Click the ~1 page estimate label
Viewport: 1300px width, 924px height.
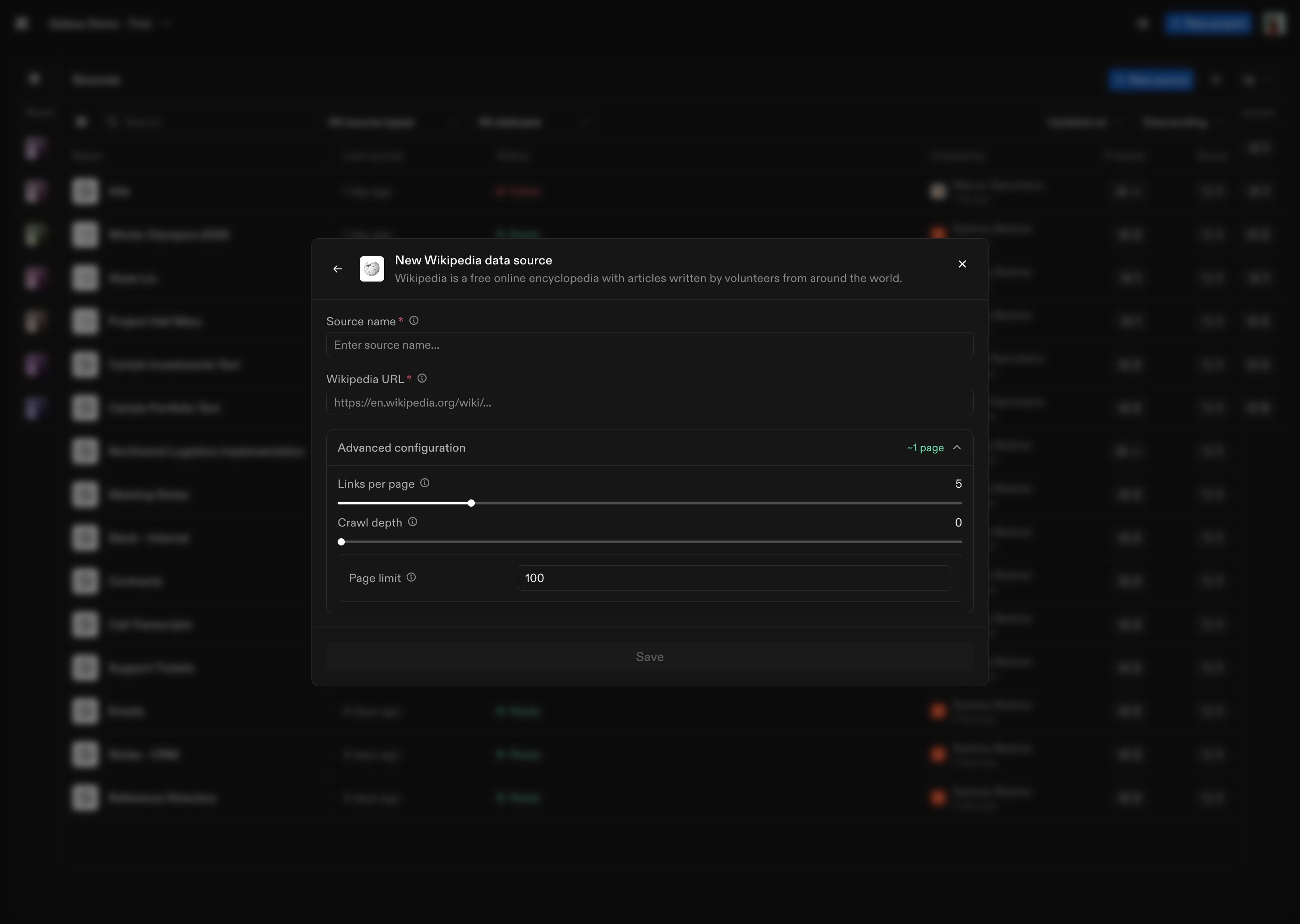pyautogui.click(x=925, y=448)
